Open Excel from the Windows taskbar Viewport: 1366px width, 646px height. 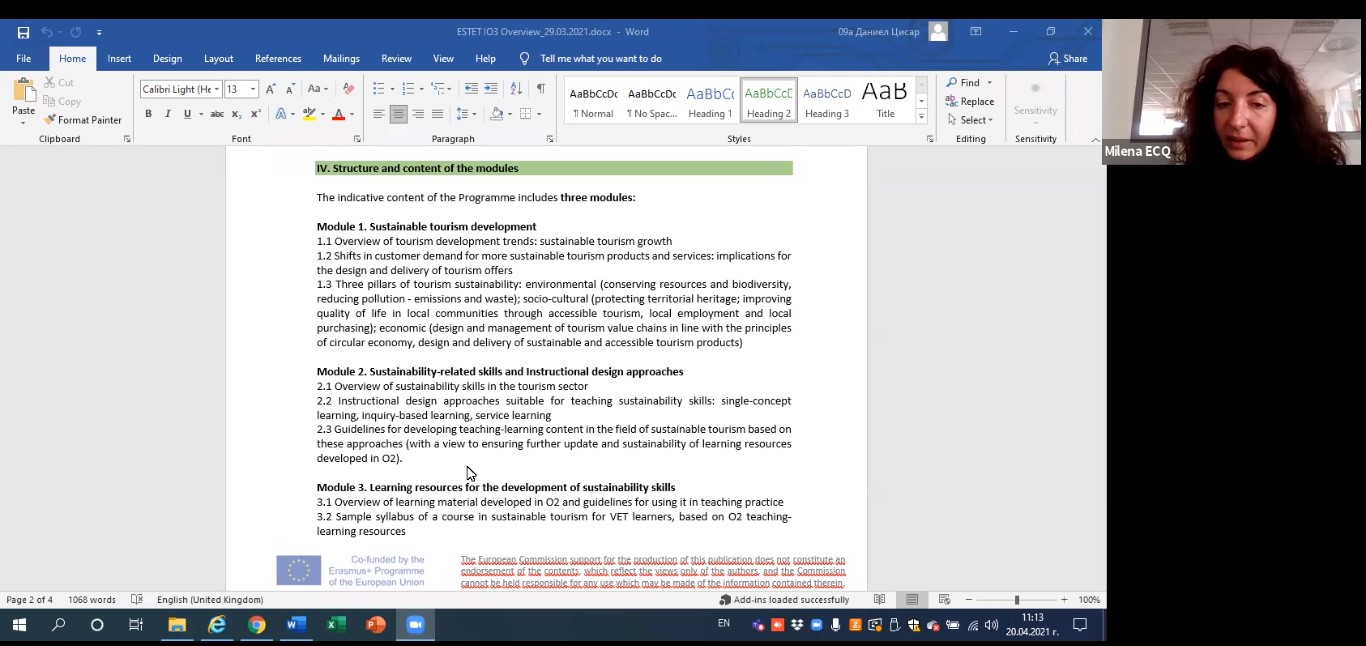336,625
